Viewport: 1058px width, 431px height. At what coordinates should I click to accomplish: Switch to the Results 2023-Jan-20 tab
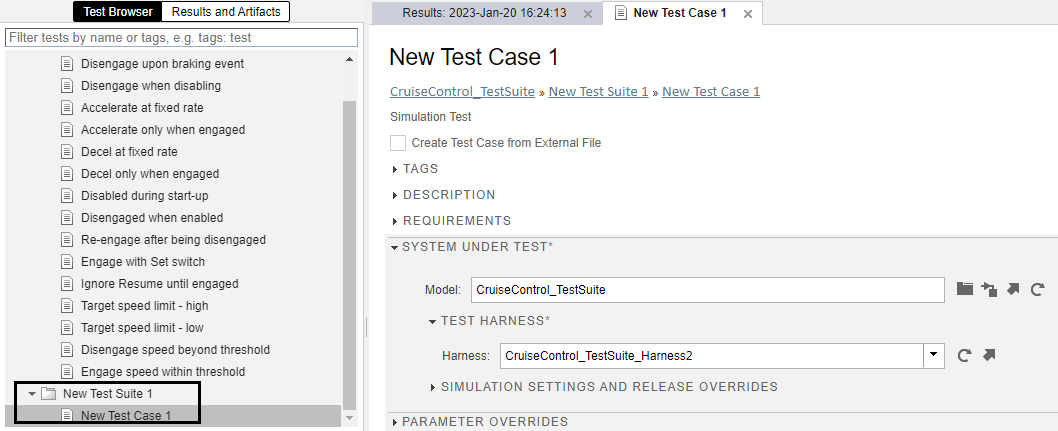pos(484,14)
